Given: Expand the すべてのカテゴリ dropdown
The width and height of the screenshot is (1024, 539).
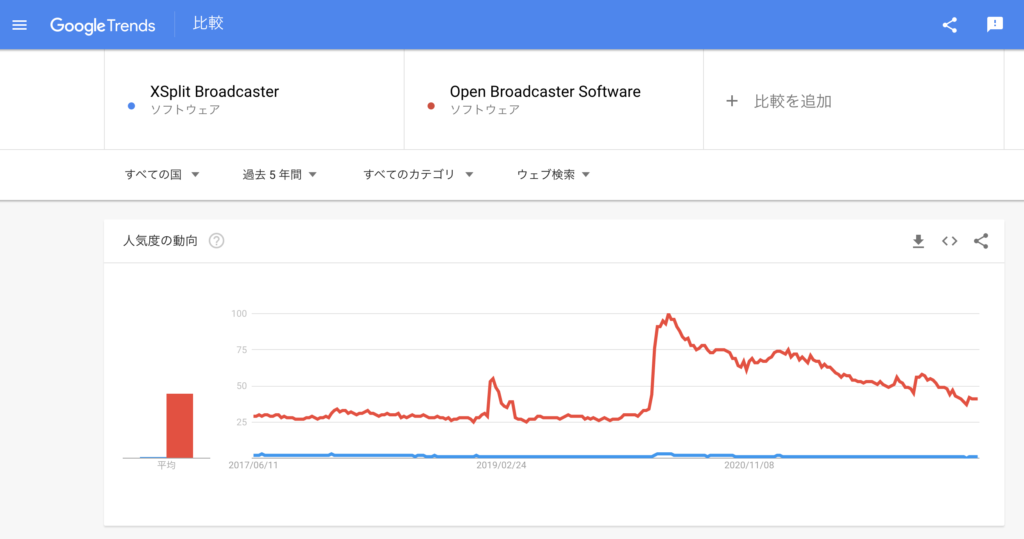Looking at the screenshot, I should click(418, 174).
